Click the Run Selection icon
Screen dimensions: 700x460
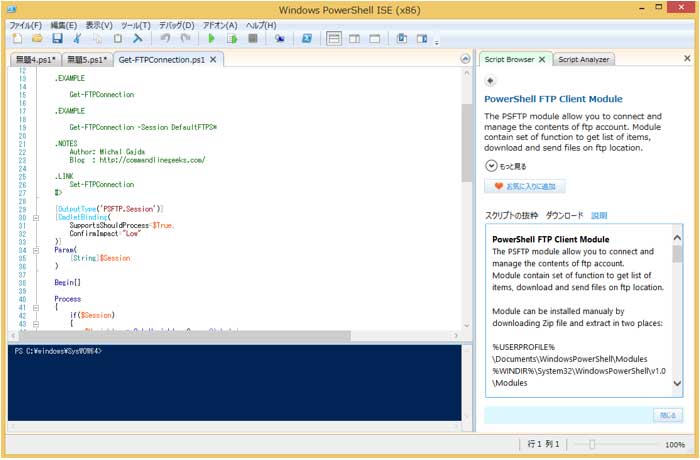pos(232,38)
